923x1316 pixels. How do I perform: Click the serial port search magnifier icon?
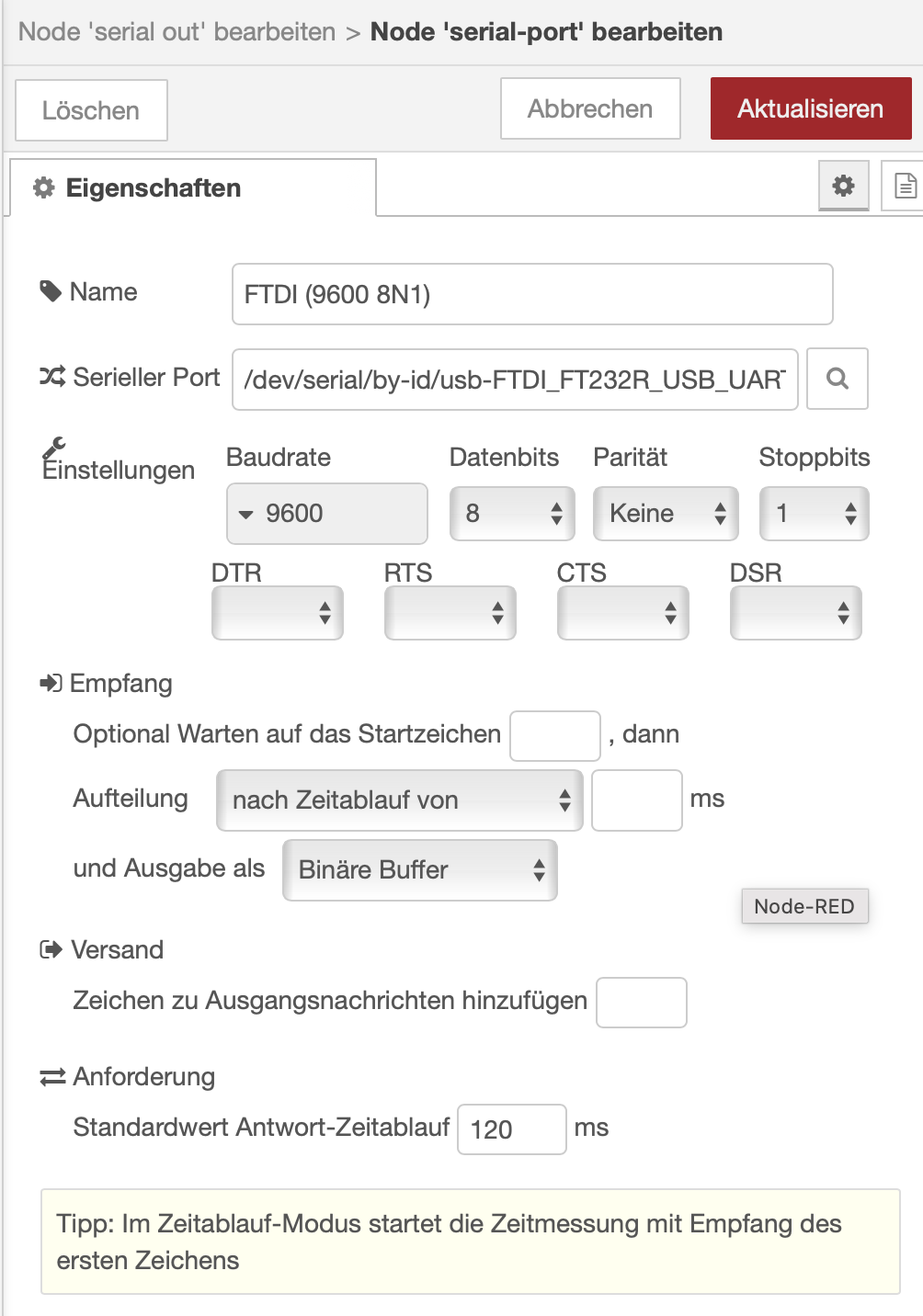(837, 379)
